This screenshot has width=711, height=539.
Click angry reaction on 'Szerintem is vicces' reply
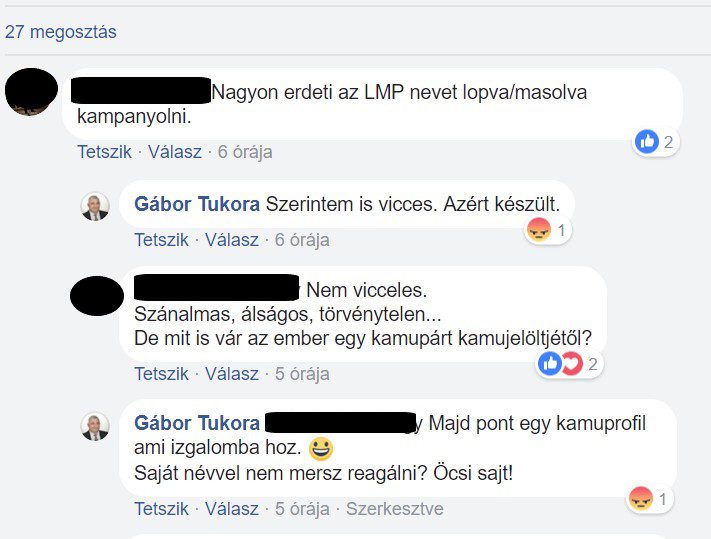pyautogui.click(x=538, y=230)
